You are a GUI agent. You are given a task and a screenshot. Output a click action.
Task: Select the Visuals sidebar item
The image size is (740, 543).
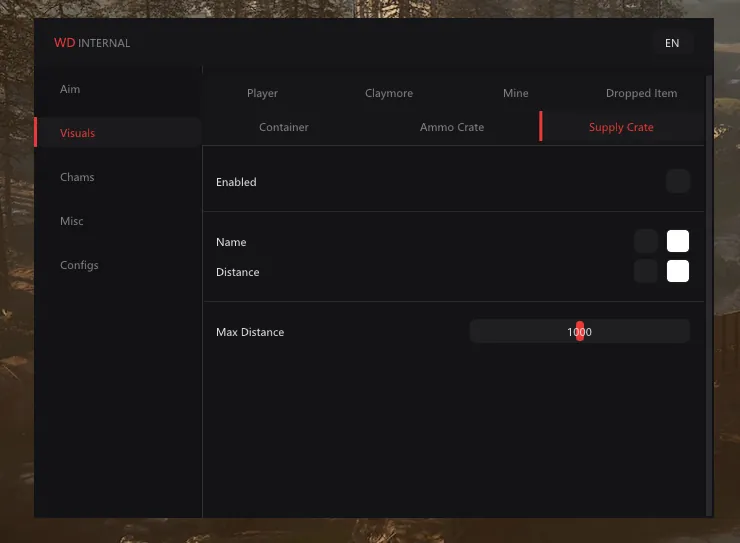click(118, 133)
